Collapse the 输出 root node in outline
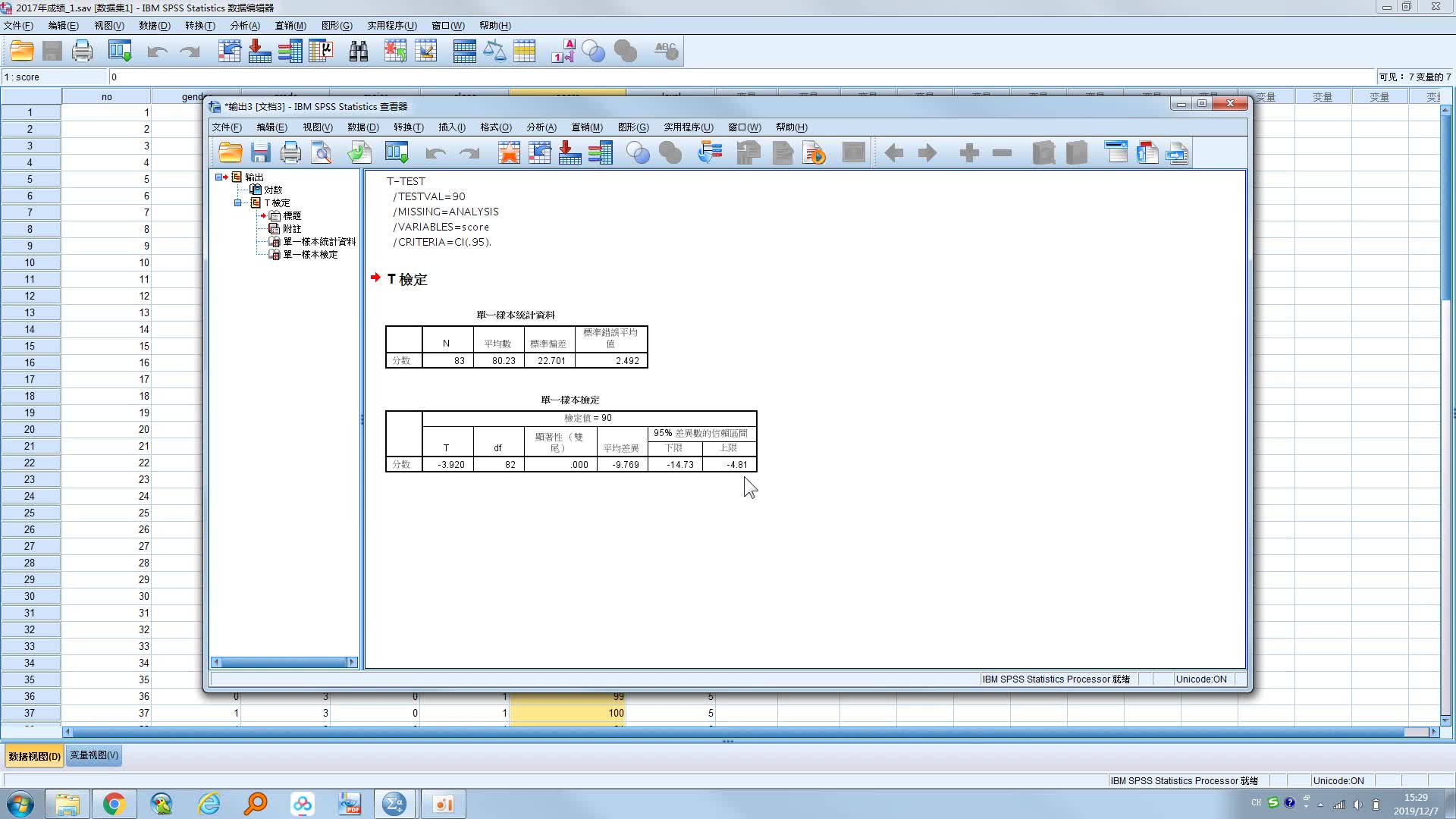The height and width of the screenshot is (819, 1456). [218, 177]
